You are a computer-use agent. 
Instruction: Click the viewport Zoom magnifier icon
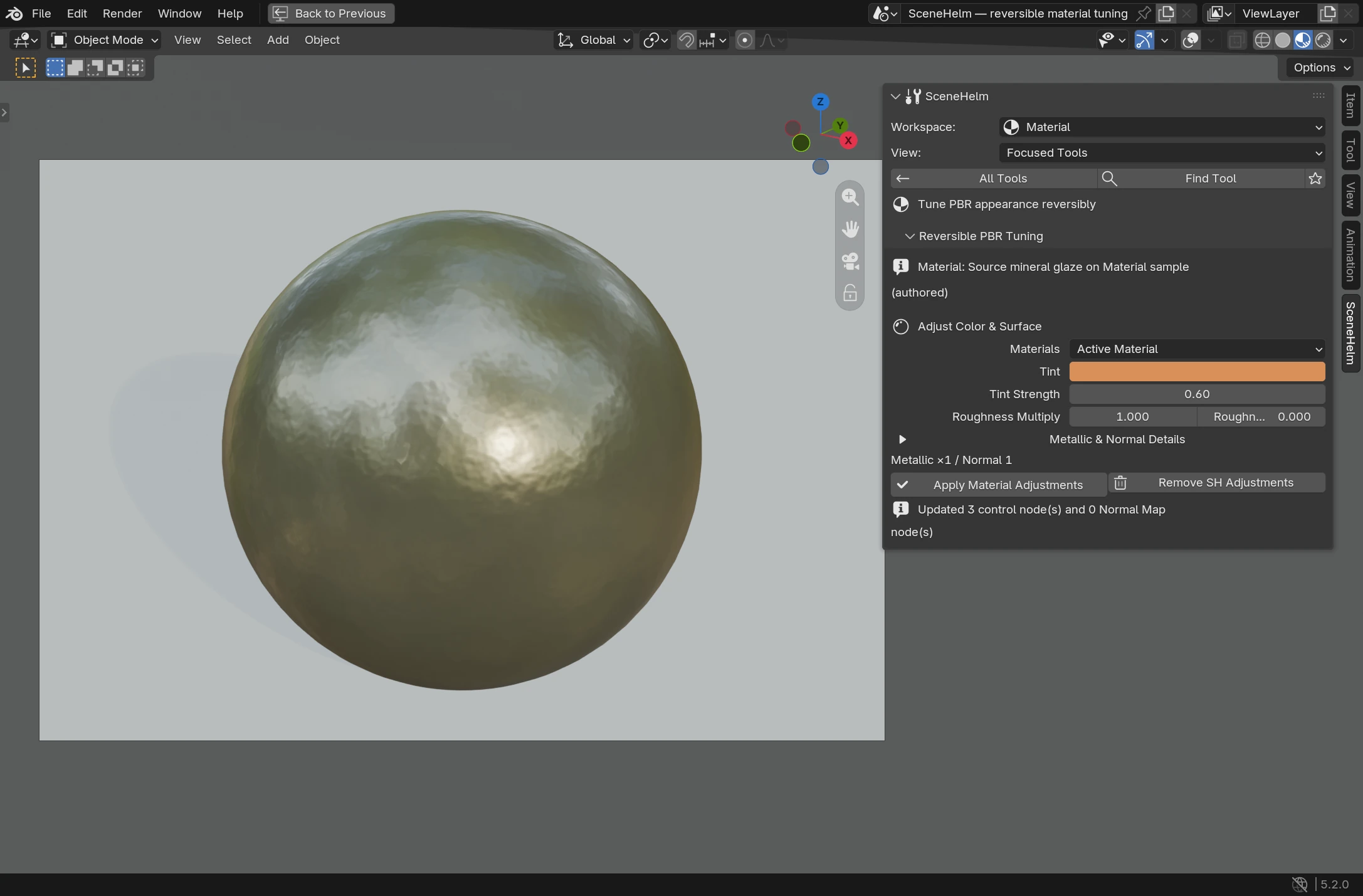point(850,197)
